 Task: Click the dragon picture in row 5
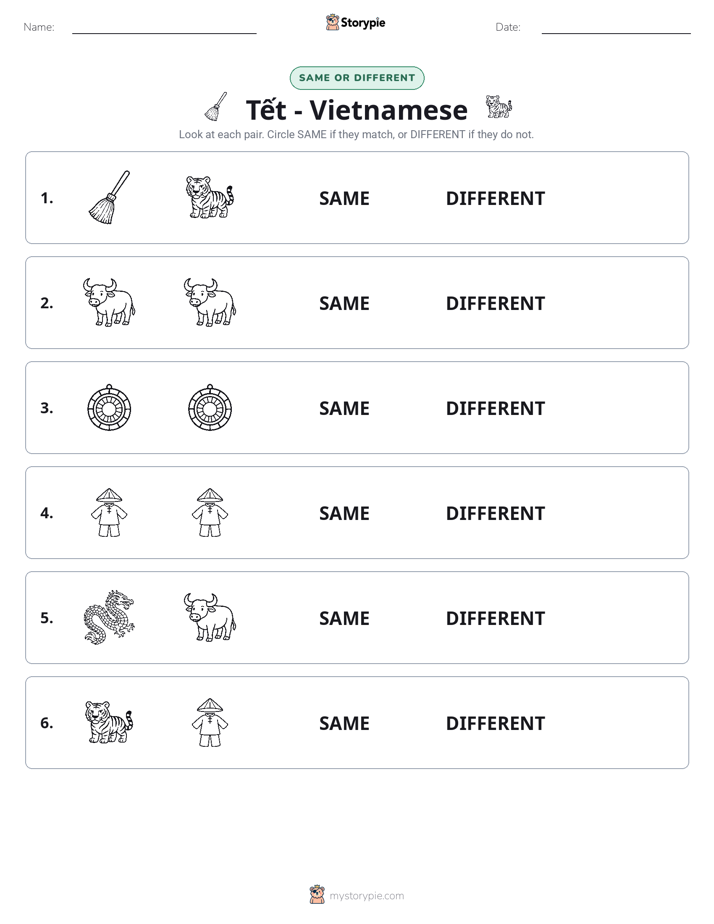click(109, 617)
